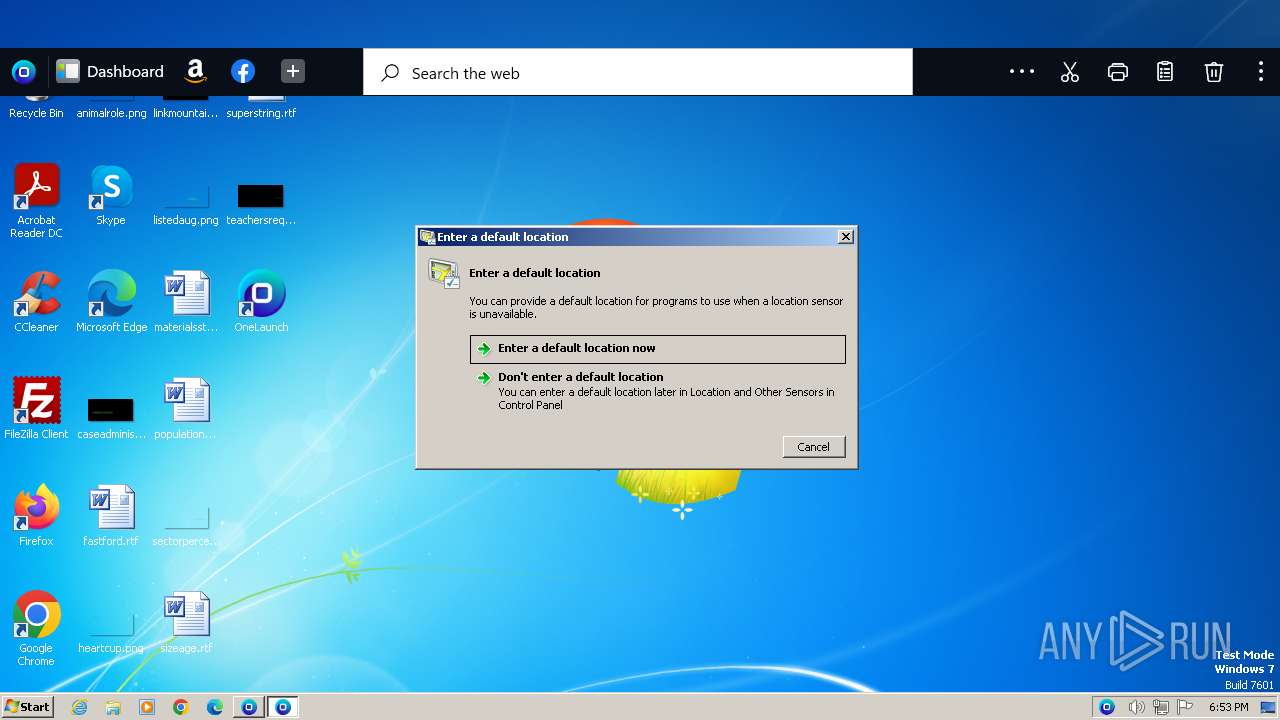This screenshot has height=720, width=1280.
Task: Select the scissors snipping tool icon
Action: [1070, 72]
